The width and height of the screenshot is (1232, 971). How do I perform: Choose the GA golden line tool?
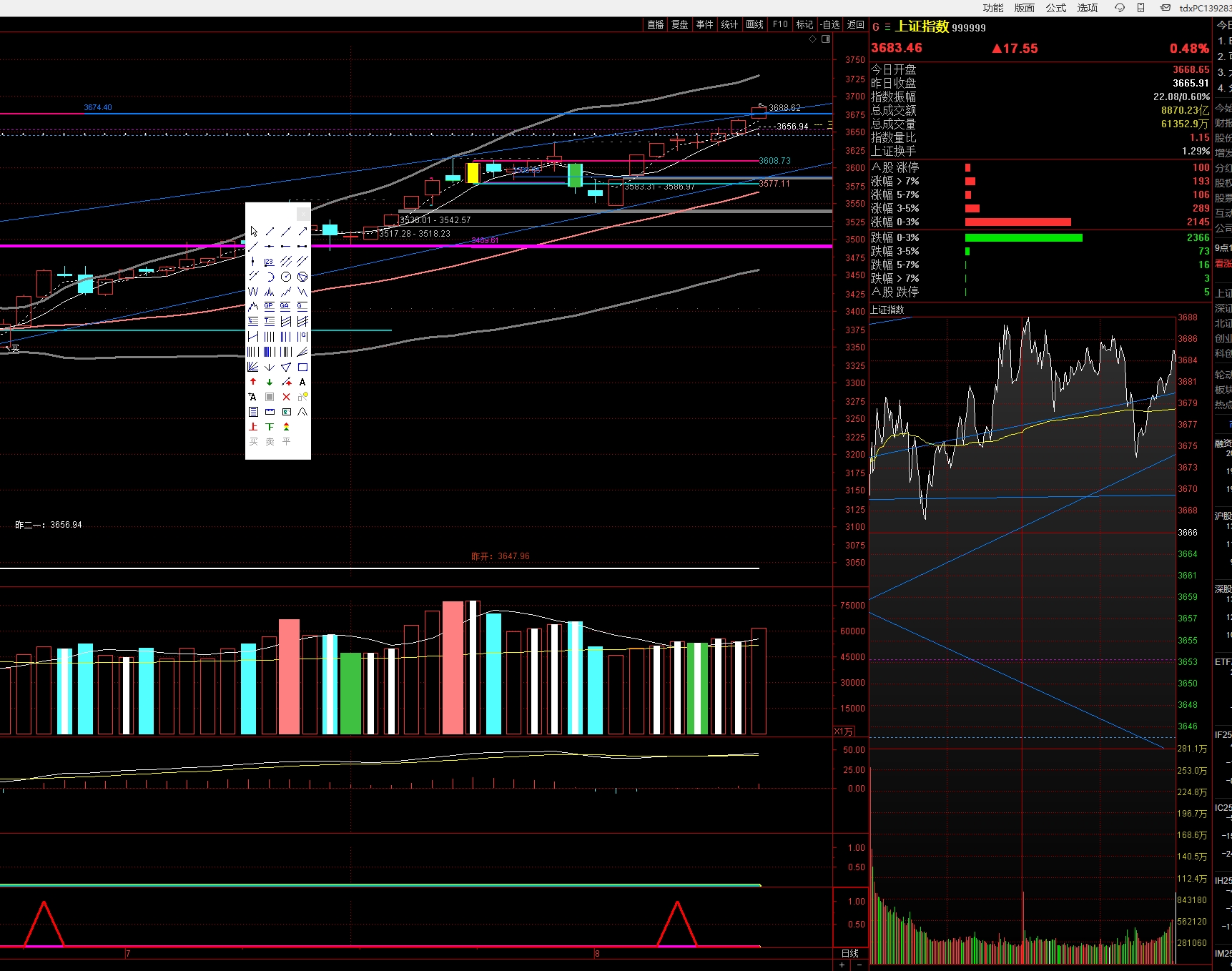286,305
